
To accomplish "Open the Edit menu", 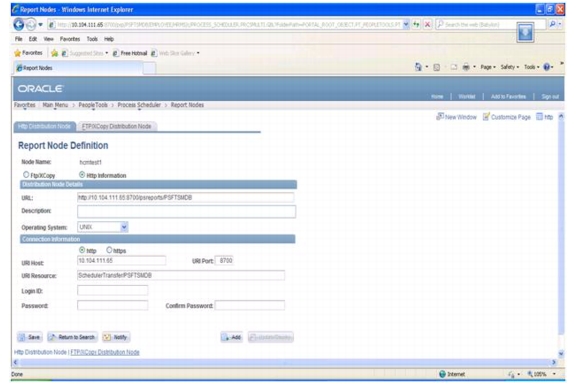I will click(x=33, y=39).
